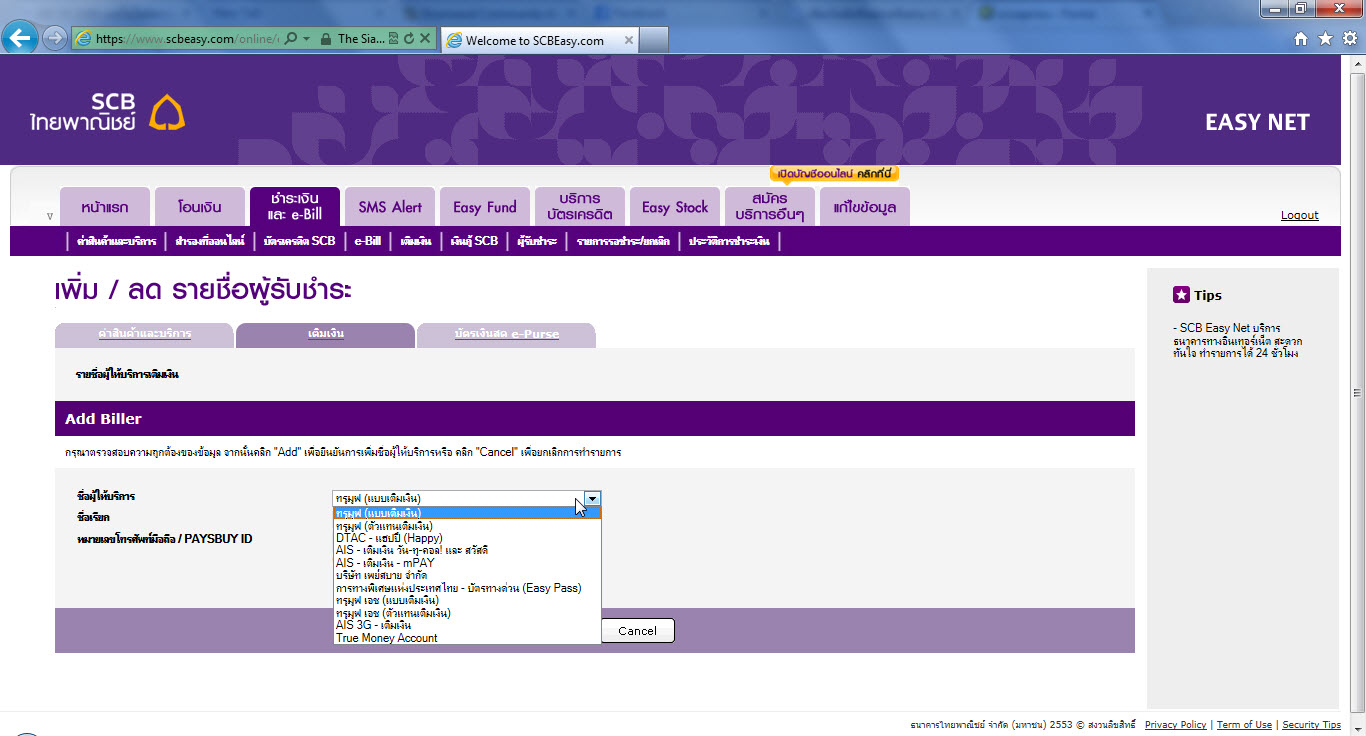
Task: Stop loading with the address bar X
Action: pyautogui.click(x=425, y=39)
